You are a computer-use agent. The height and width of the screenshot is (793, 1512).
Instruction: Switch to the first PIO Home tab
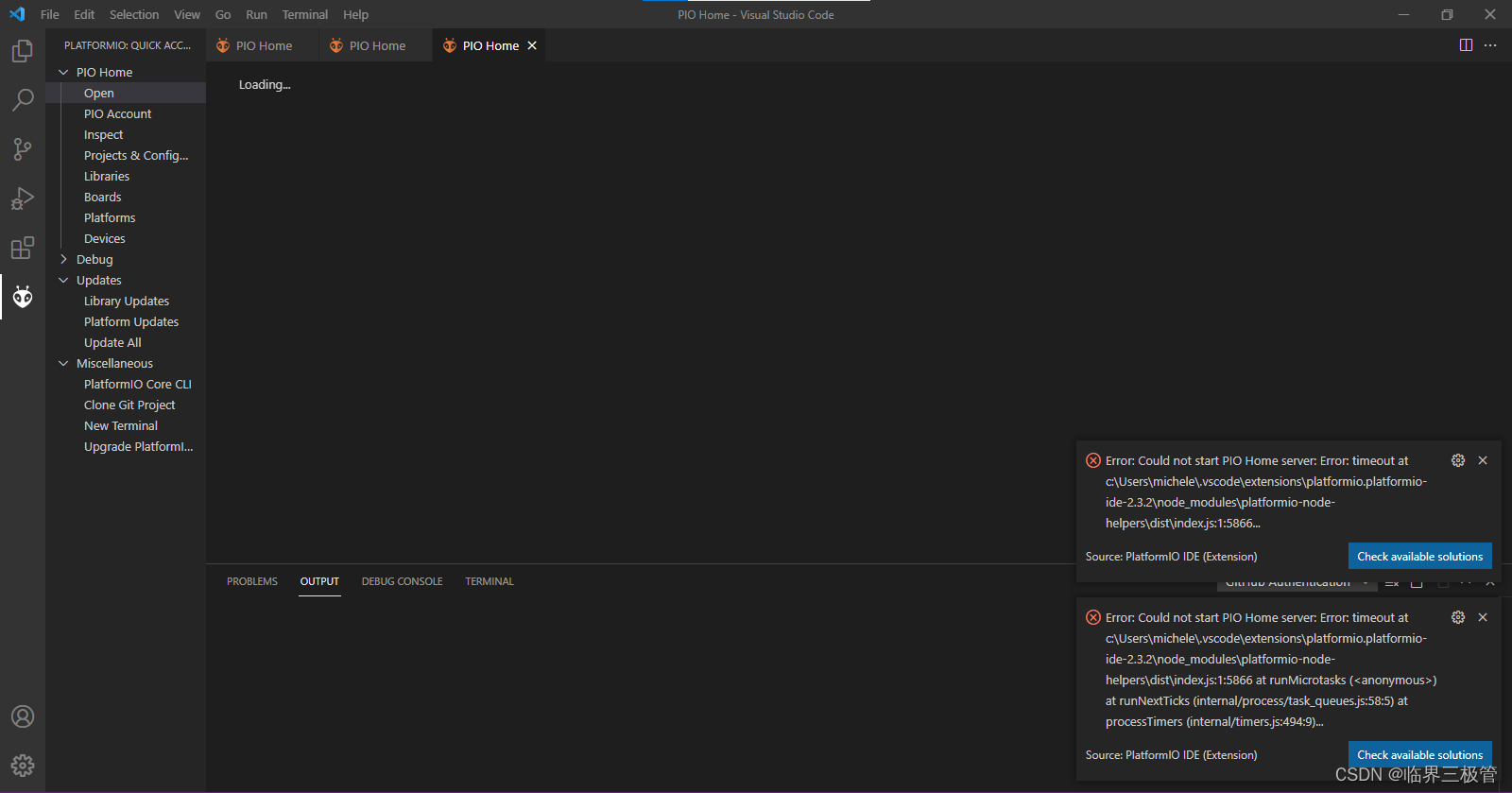(x=263, y=45)
